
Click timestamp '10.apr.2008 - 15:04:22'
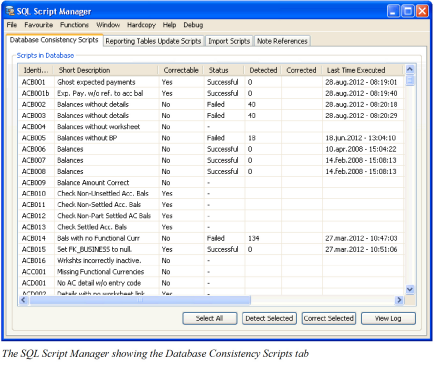[x=361, y=149]
